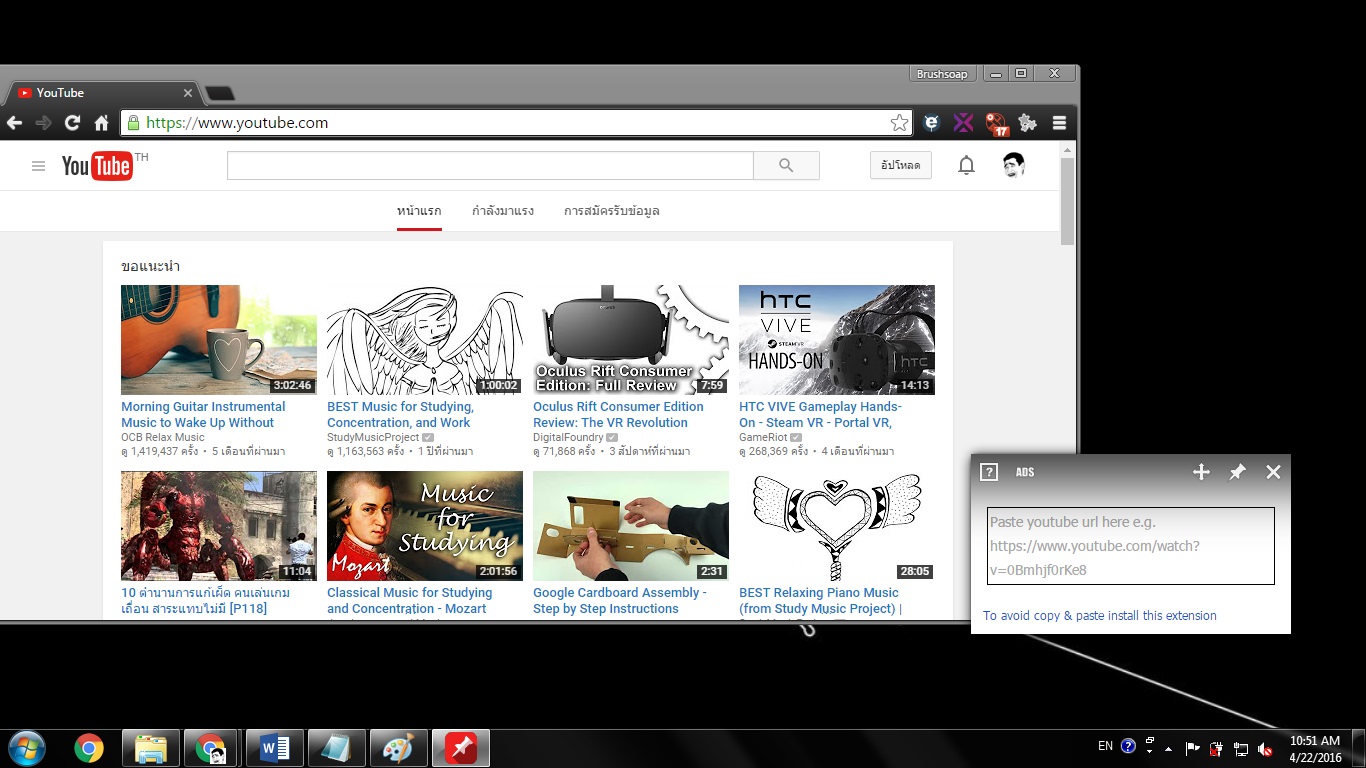Click the plus icon in floating widget
1366x768 pixels.
(1201, 472)
